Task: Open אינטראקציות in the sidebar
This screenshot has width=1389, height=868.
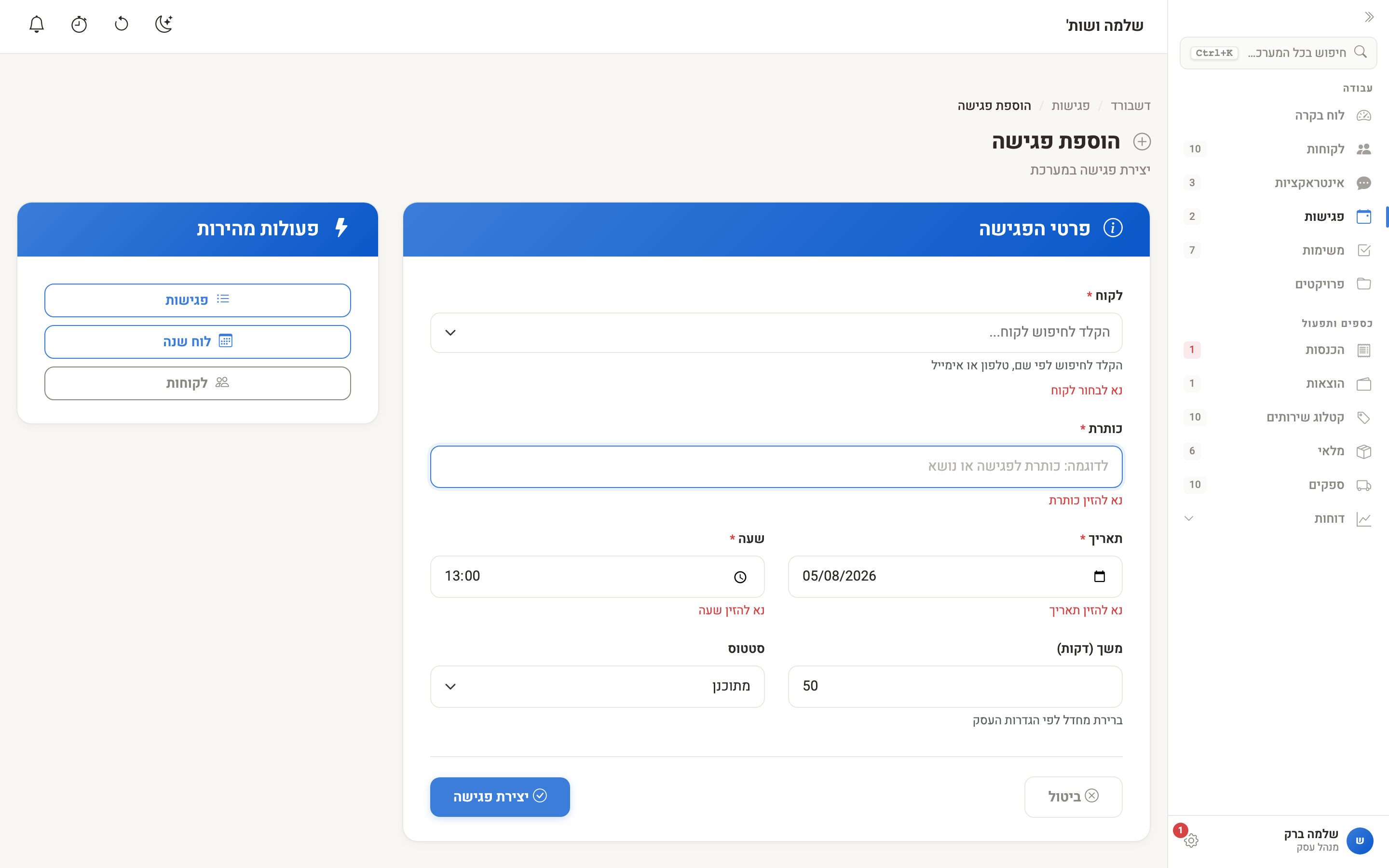Action: [1278, 183]
